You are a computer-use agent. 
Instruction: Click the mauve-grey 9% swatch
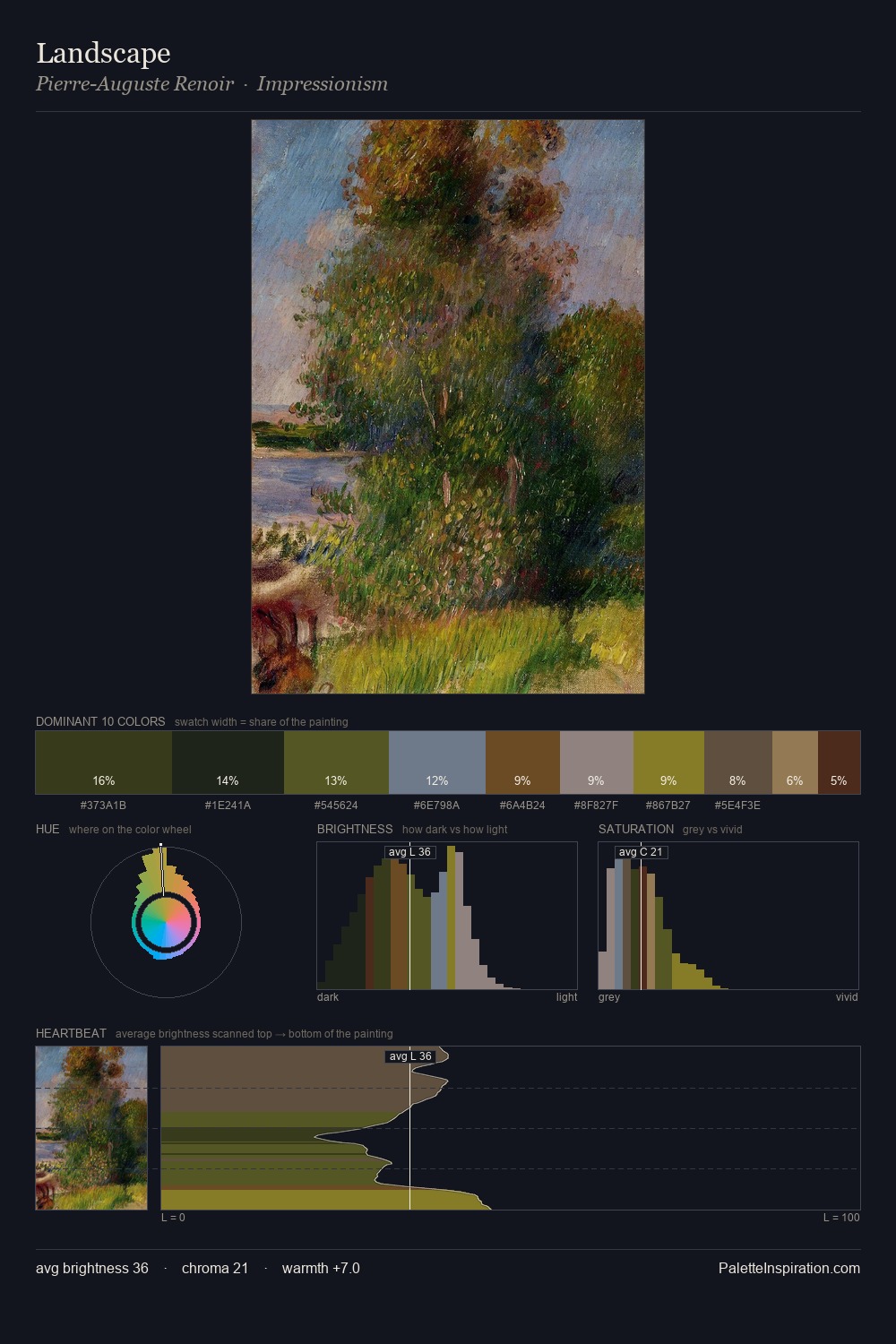point(597,762)
